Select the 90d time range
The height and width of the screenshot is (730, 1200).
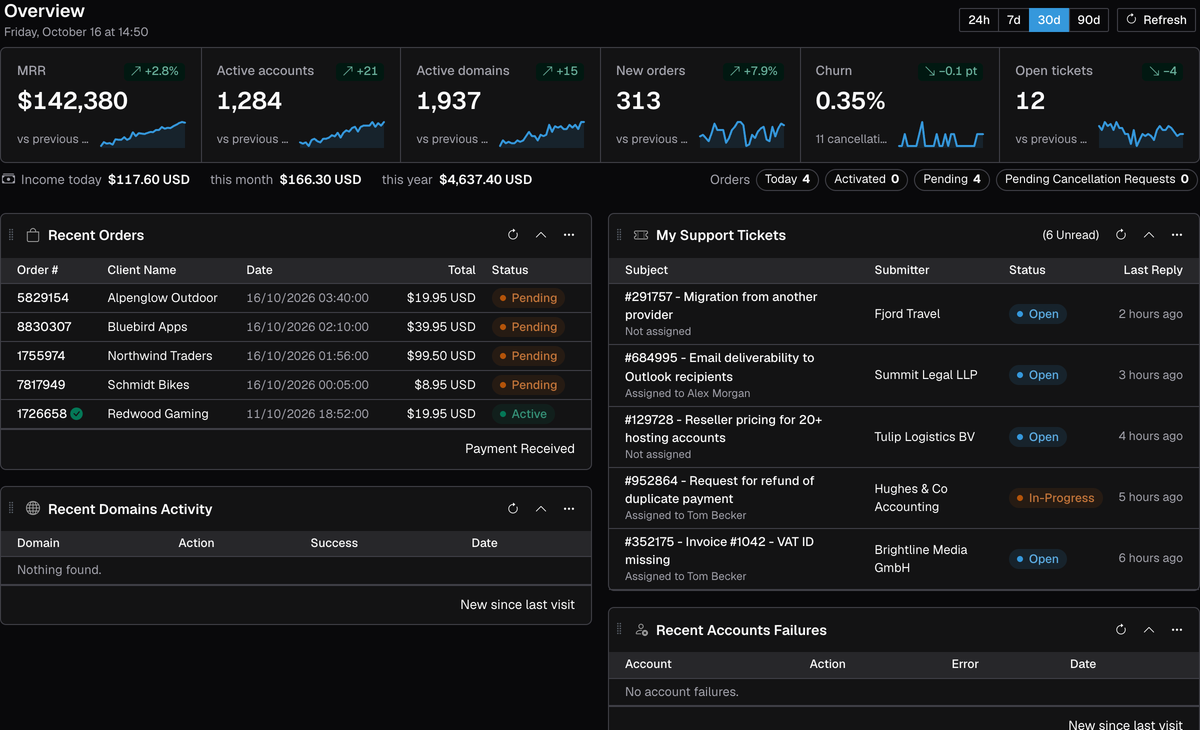pos(1088,20)
